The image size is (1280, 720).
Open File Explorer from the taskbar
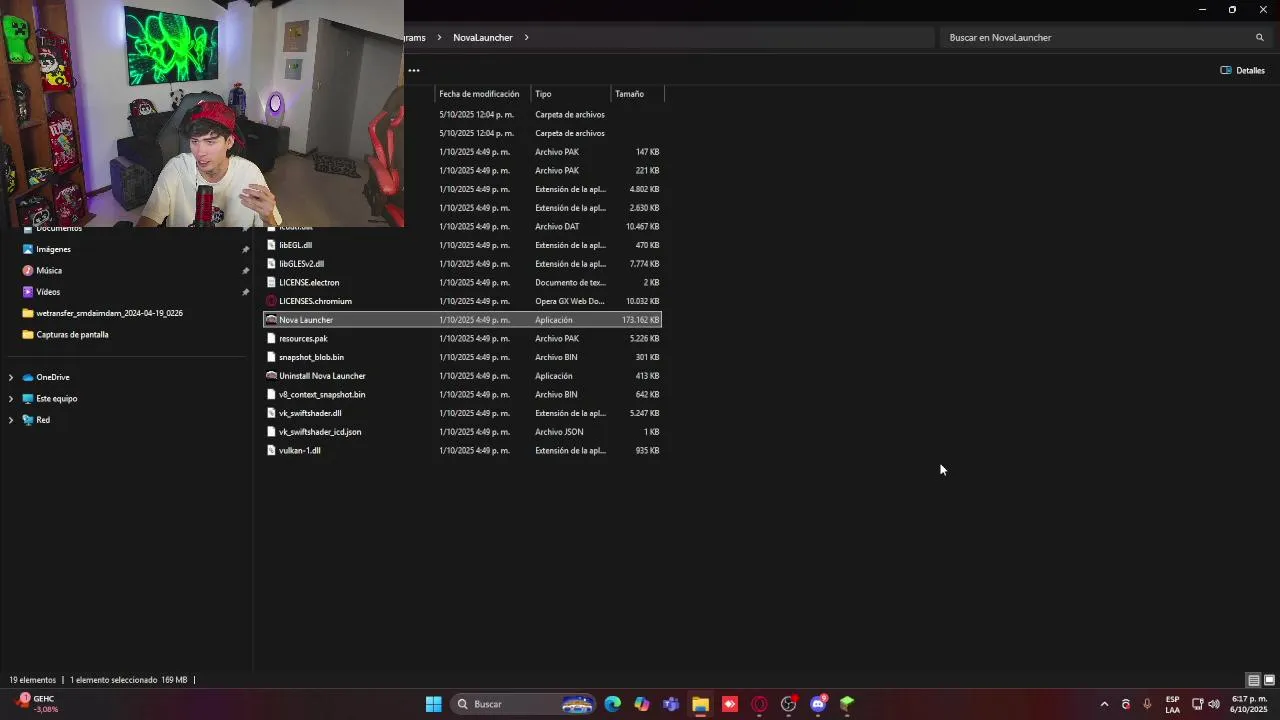(700, 704)
